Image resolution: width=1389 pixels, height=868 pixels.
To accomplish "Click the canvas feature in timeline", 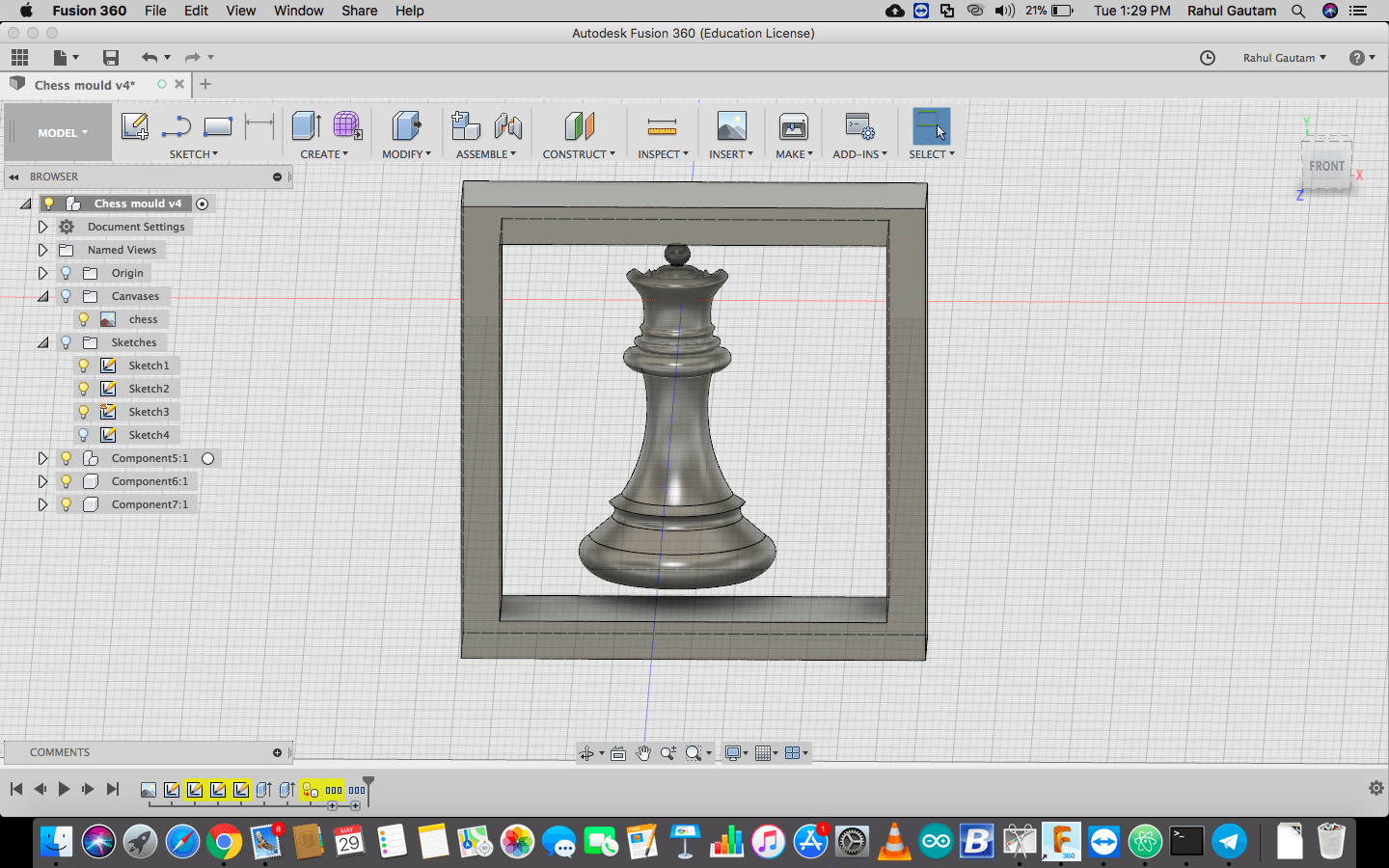I will (149, 790).
